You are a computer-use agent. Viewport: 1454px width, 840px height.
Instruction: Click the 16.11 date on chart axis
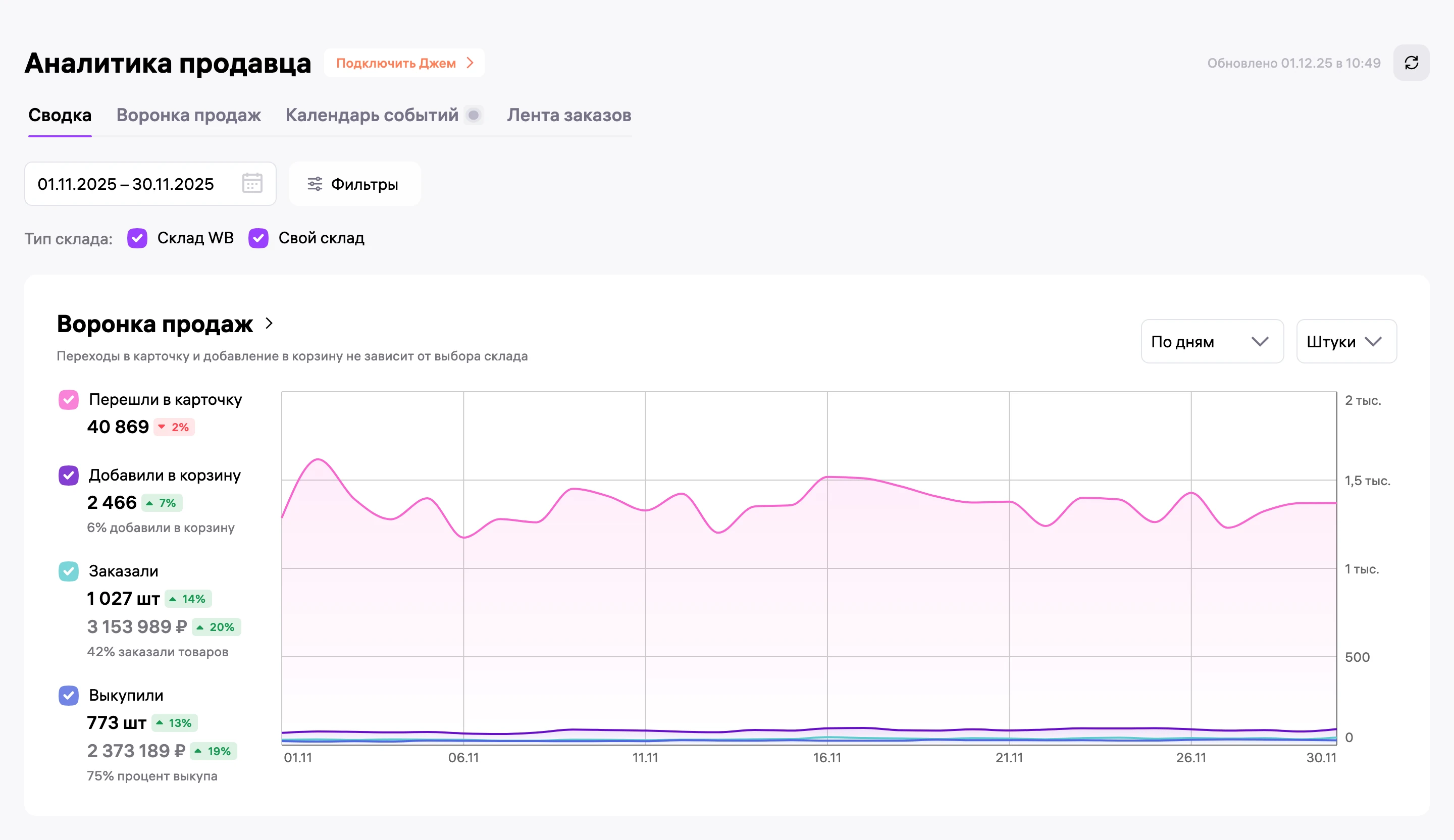[x=827, y=758]
